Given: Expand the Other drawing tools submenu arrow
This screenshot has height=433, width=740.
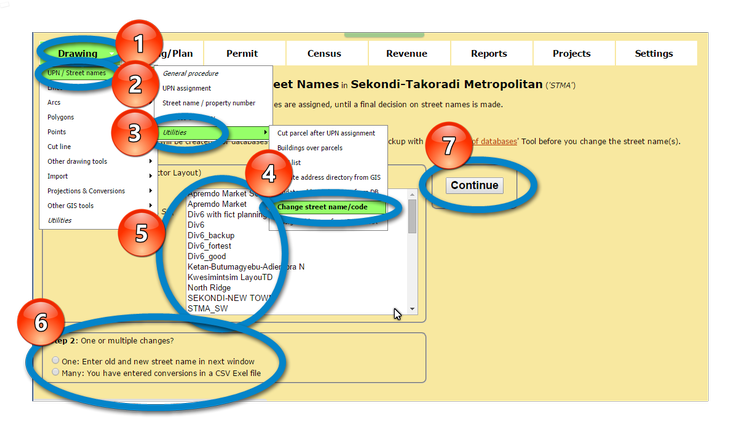Looking at the screenshot, I should click(x=150, y=161).
